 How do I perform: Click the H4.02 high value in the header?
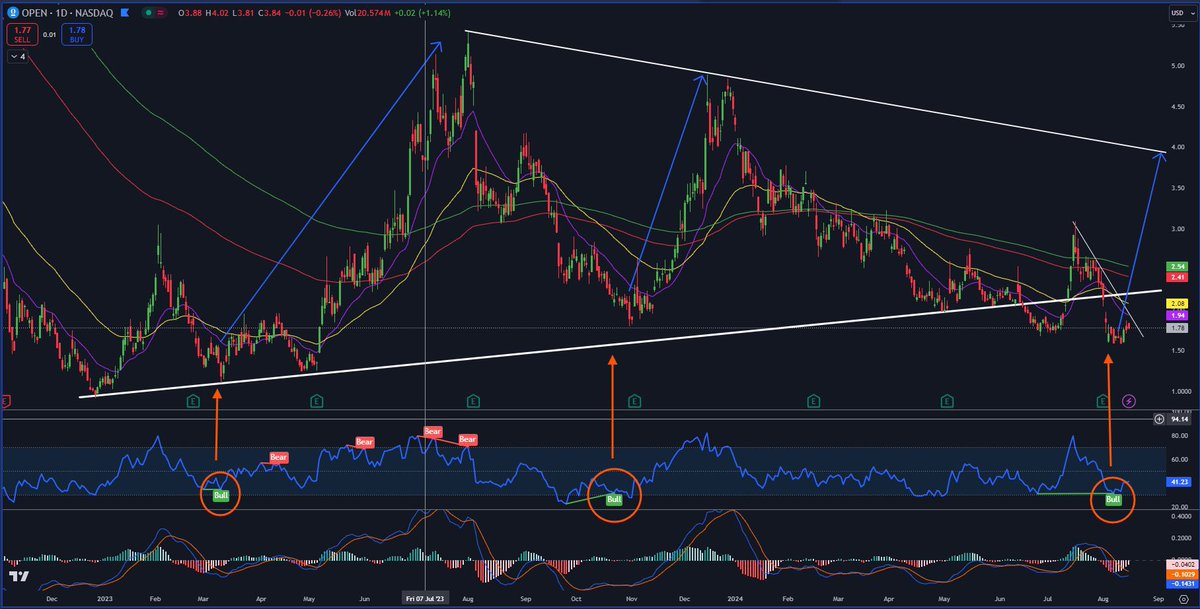click(x=215, y=12)
